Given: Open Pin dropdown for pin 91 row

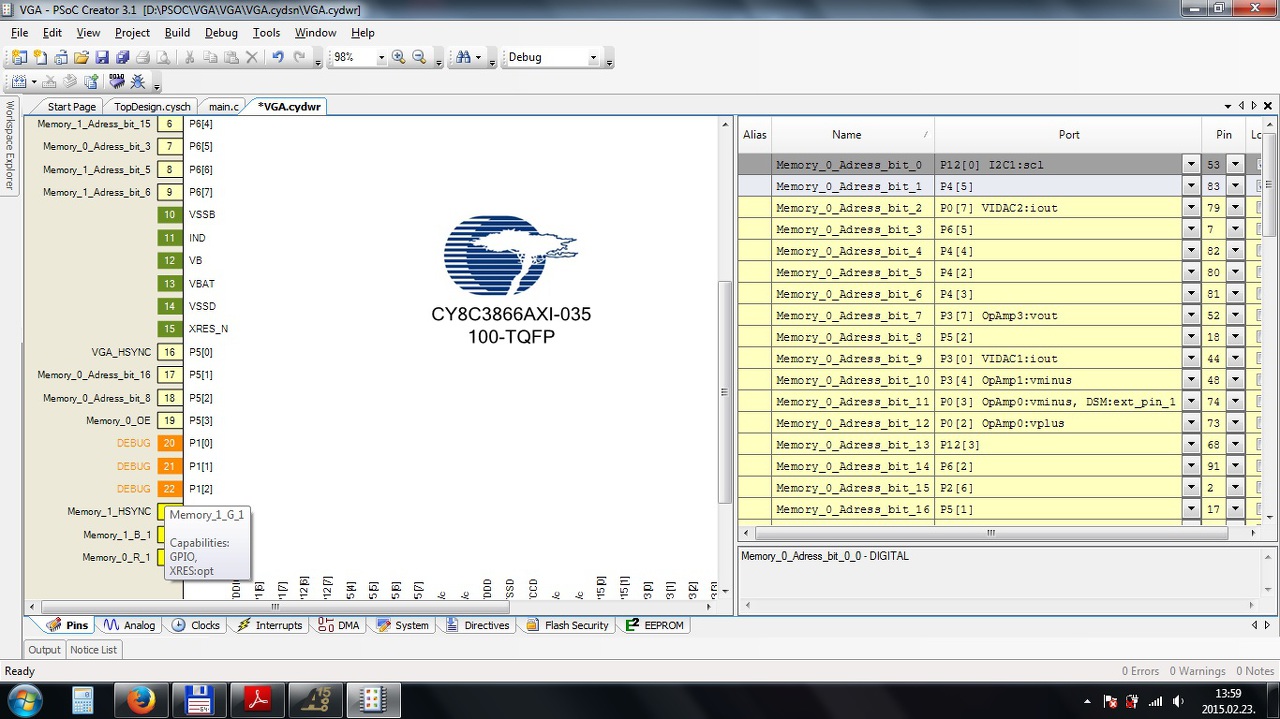Looking at the screenshot, I should click(x=1235, y=466).
